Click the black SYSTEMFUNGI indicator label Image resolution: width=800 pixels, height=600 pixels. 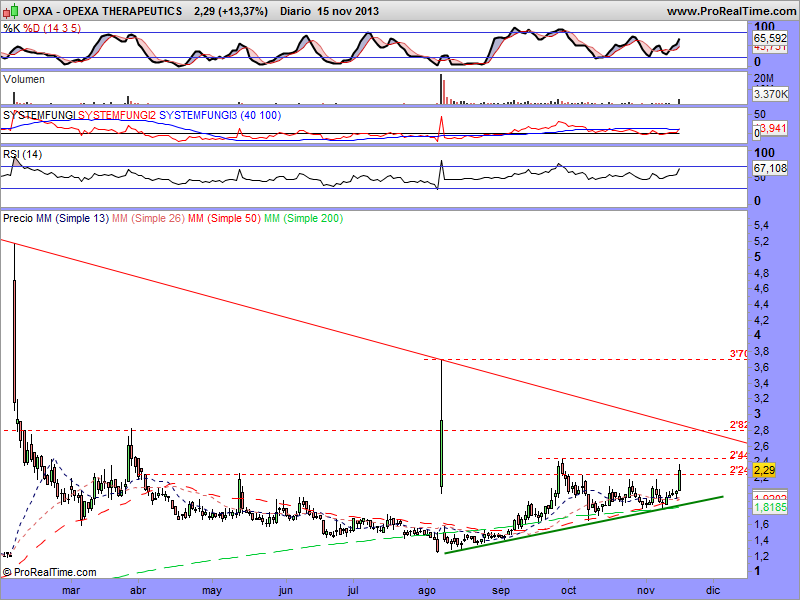(39, 115)
